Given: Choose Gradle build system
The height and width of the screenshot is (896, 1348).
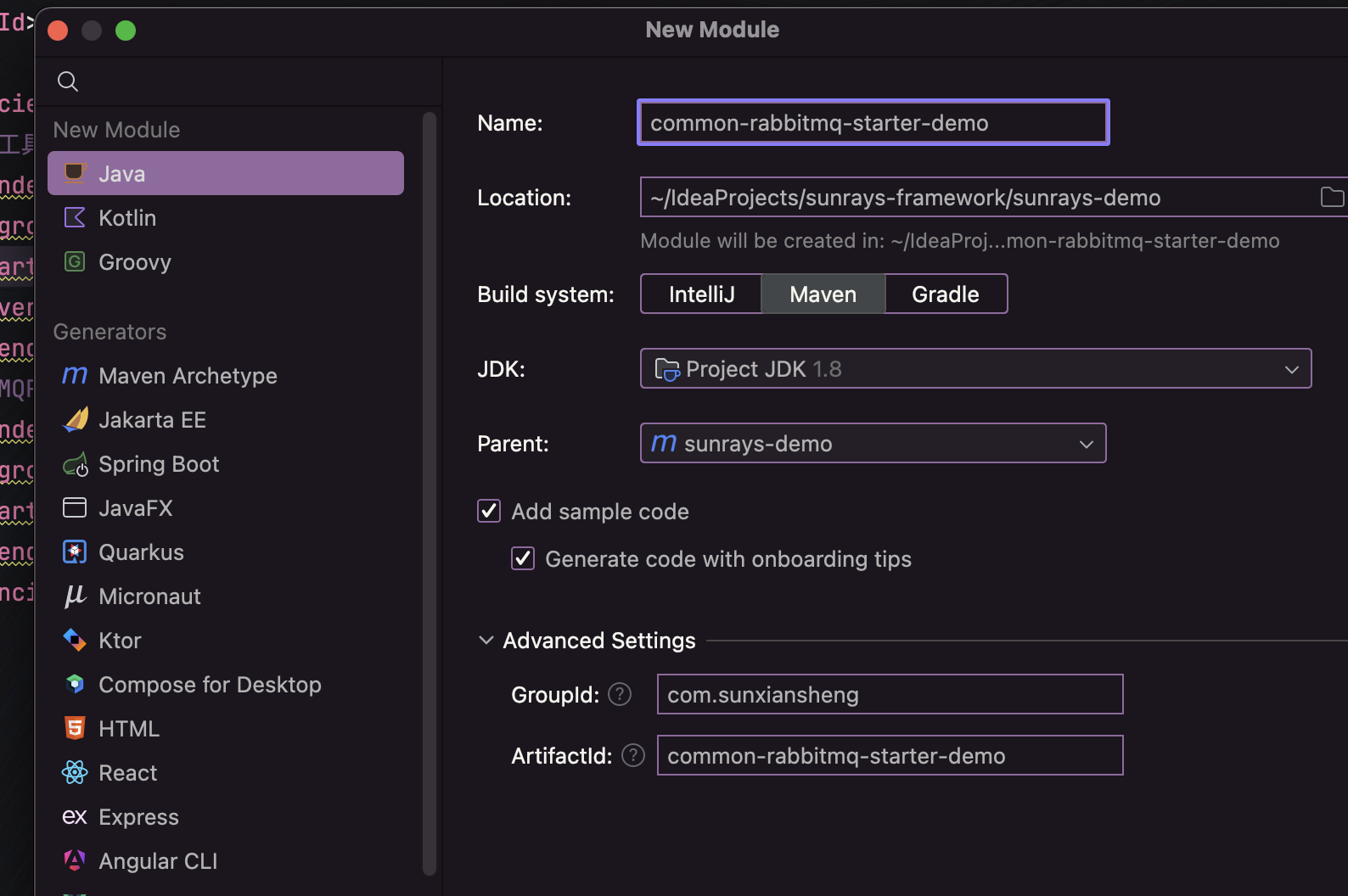Looking at the screenshot, I should point(946,294).
